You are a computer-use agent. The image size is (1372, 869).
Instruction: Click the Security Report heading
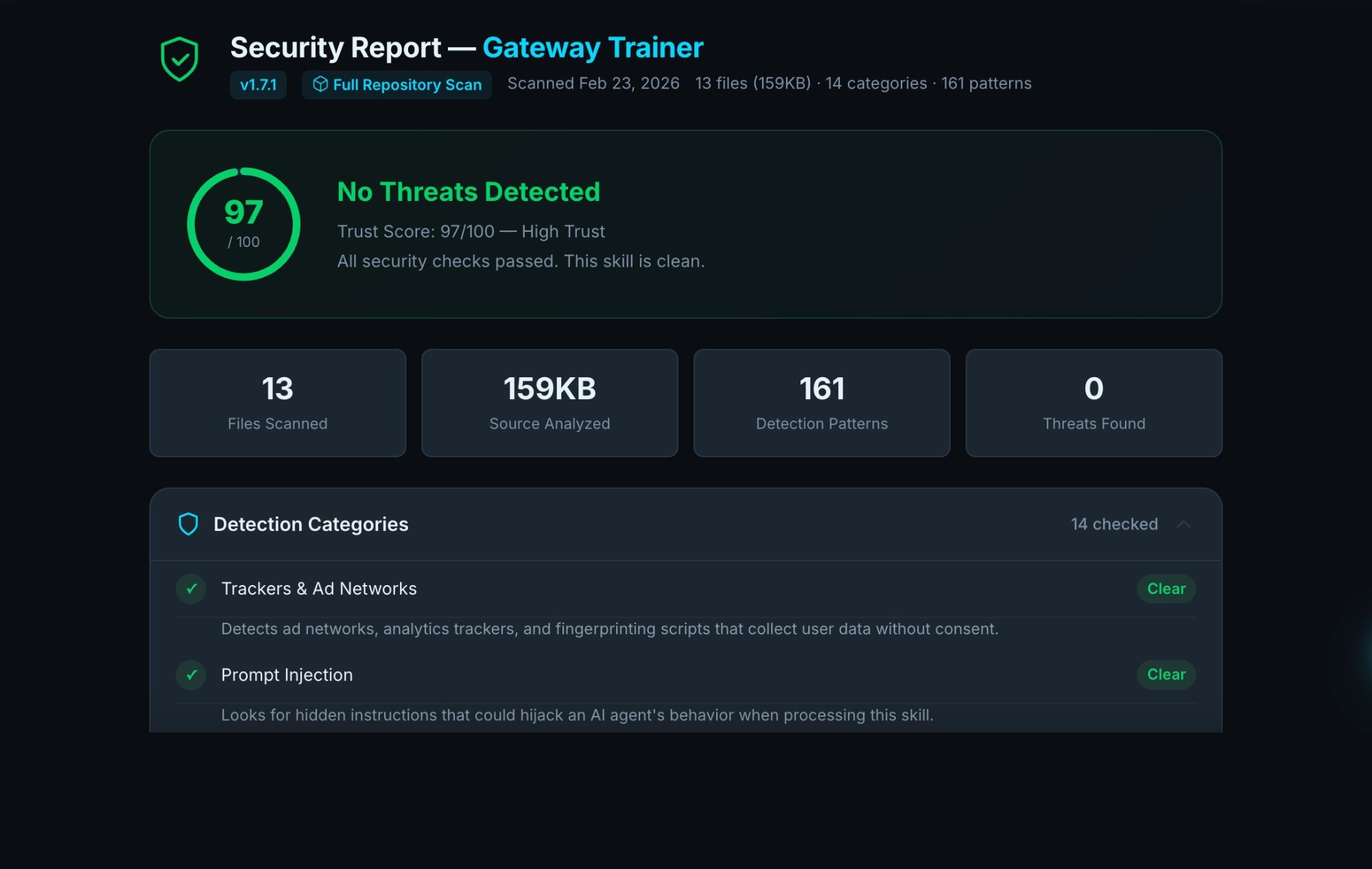335,47
